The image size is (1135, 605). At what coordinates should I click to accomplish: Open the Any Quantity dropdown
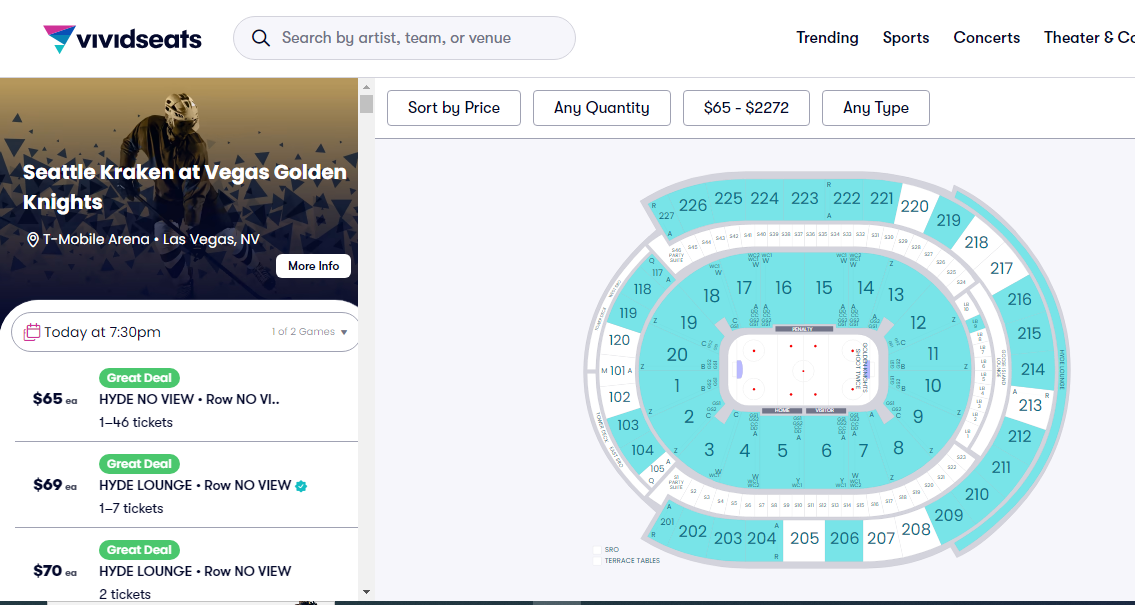(x=602, y=108)
